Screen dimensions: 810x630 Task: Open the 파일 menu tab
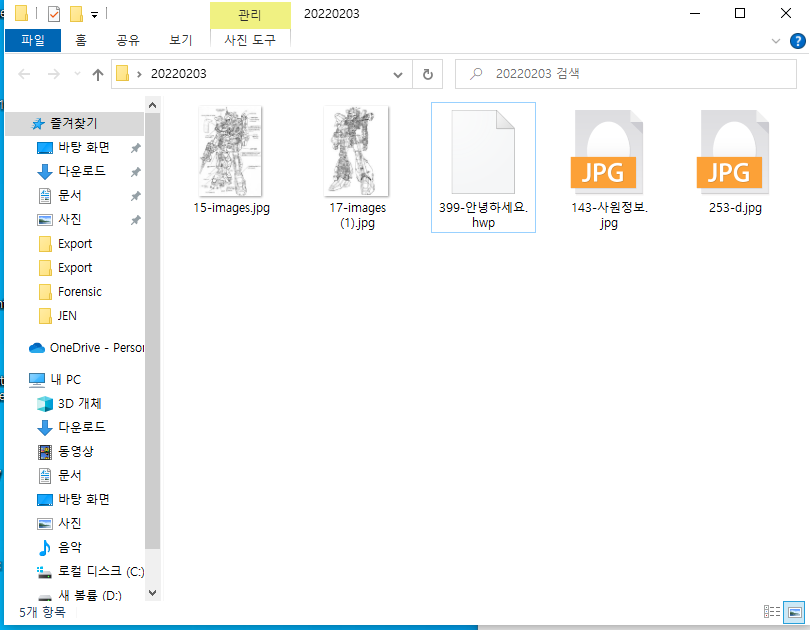coord(33,40)
